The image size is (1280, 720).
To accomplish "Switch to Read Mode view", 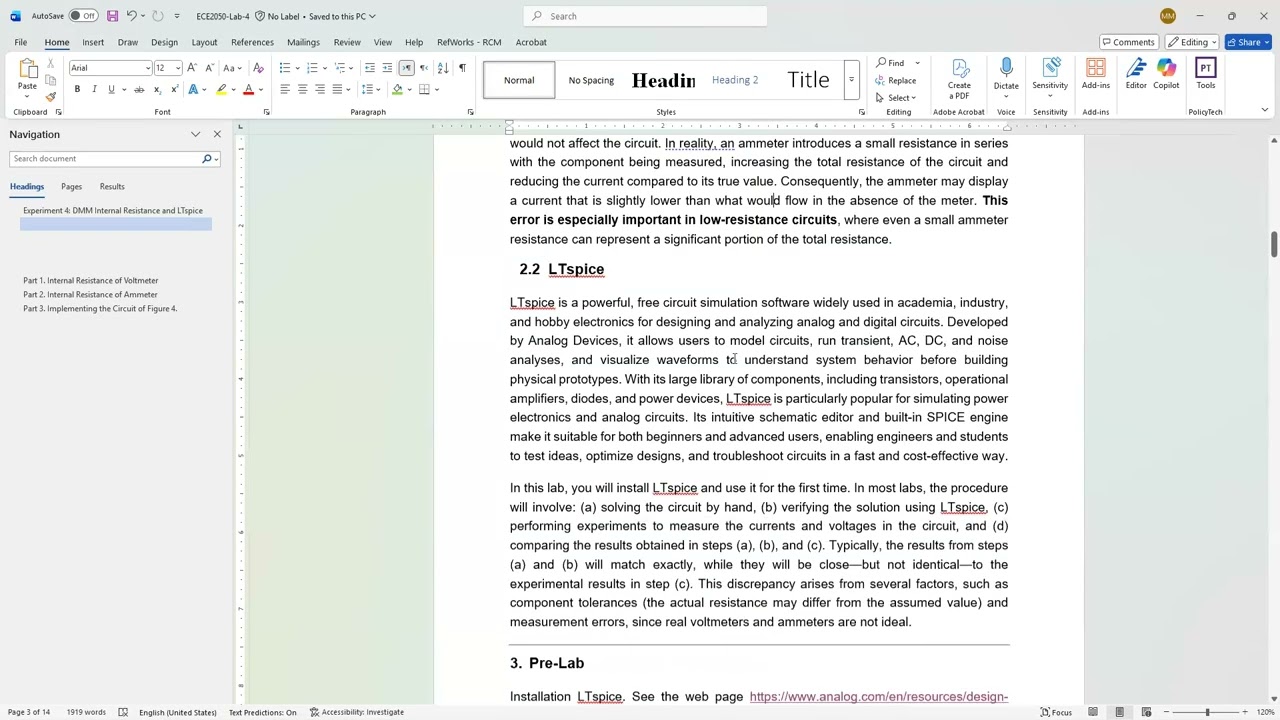I will [1093, 712].
